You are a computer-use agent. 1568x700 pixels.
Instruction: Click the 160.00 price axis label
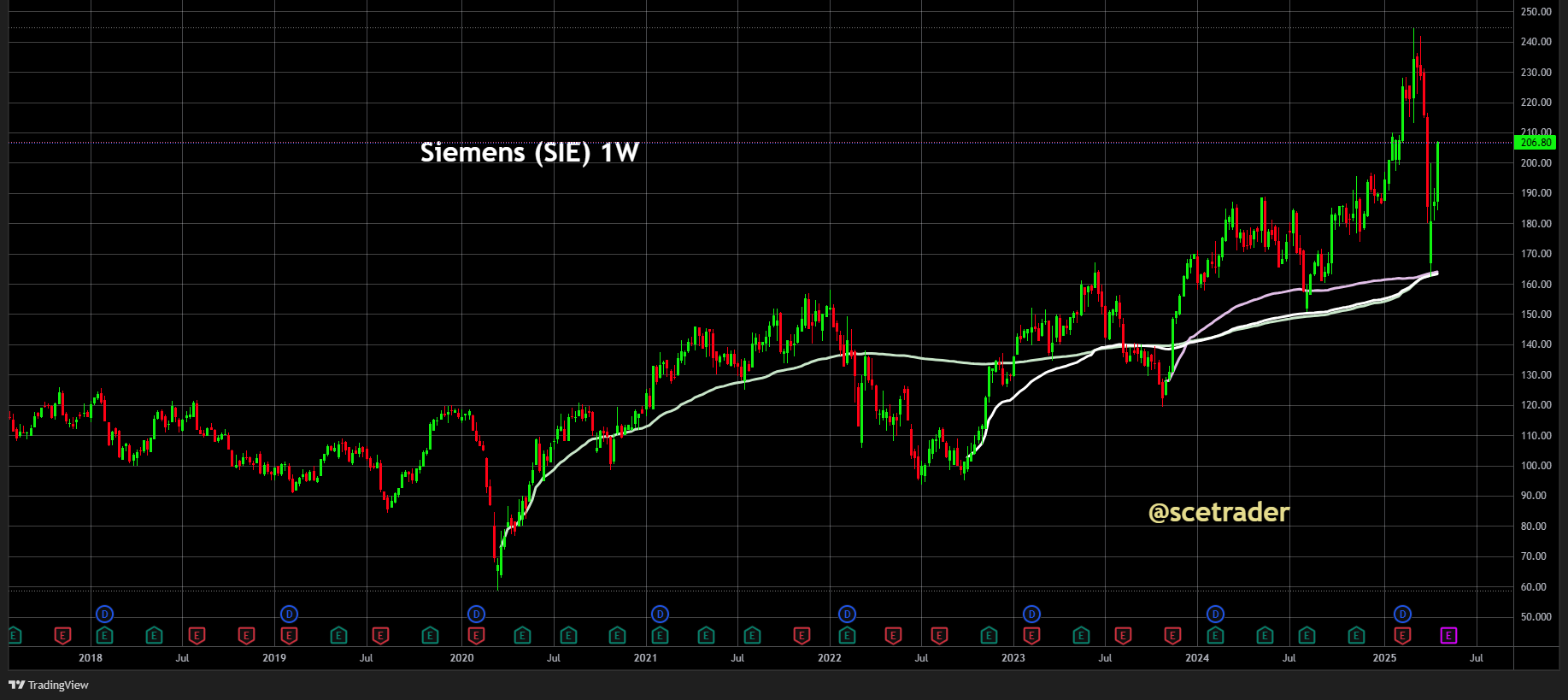point(1536,285)
